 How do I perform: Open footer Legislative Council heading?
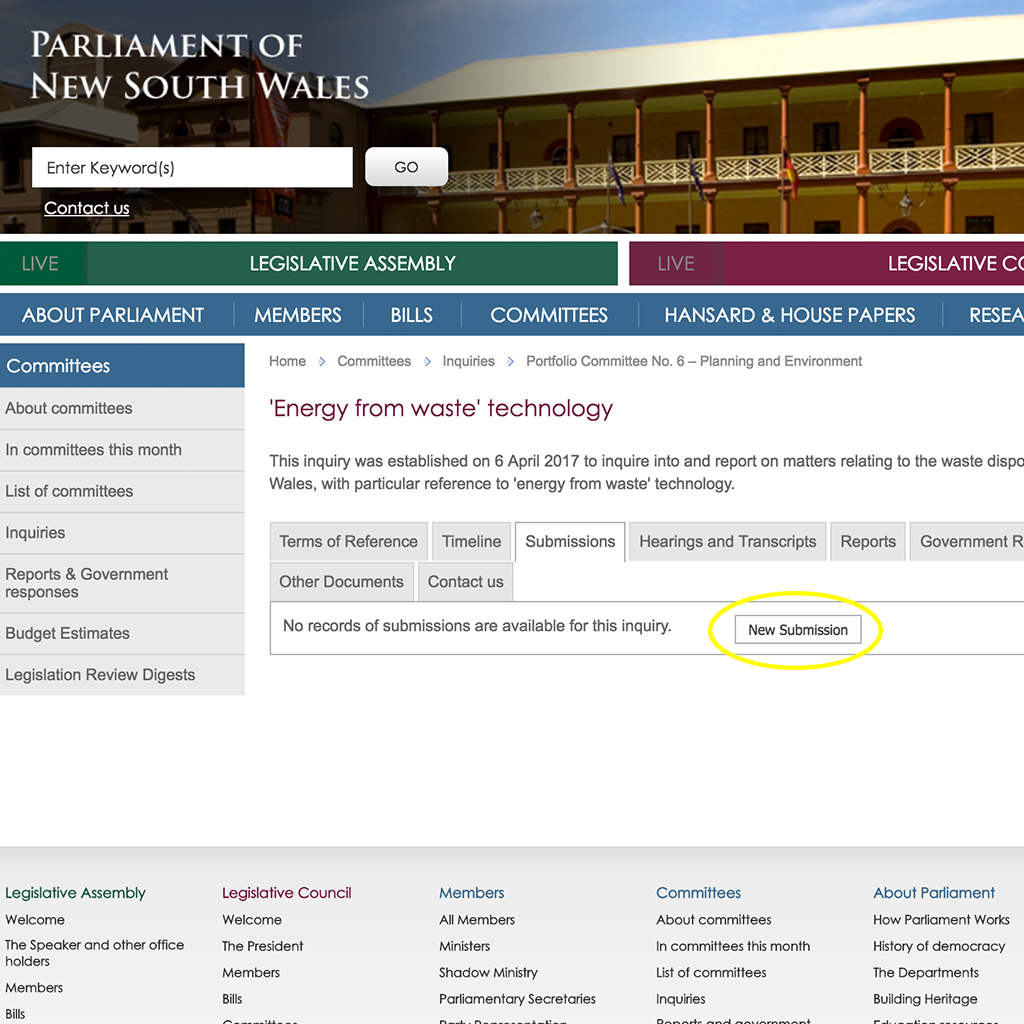pos(287,893)
